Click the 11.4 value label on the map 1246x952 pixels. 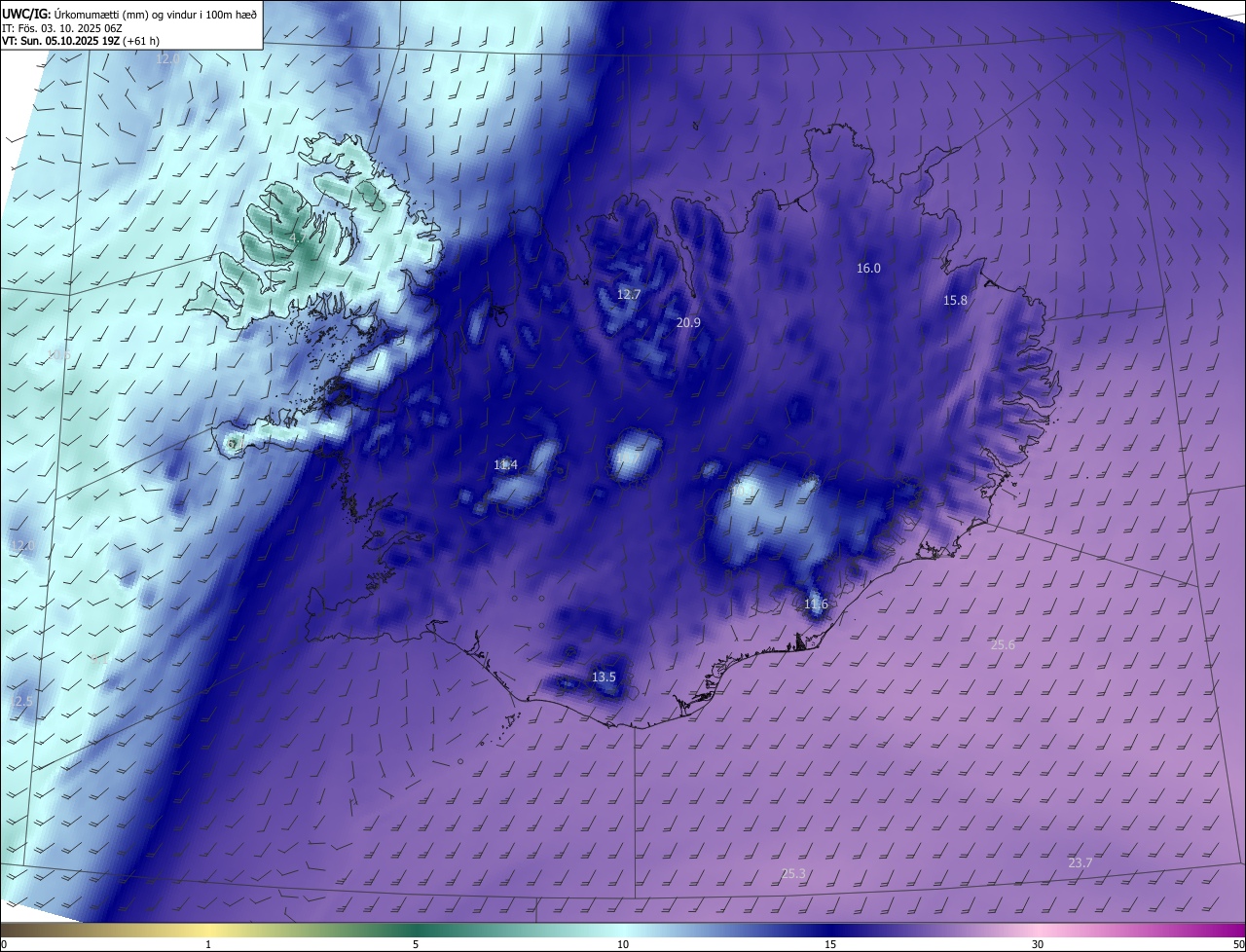pyautogui.click(x=505, y=465)
